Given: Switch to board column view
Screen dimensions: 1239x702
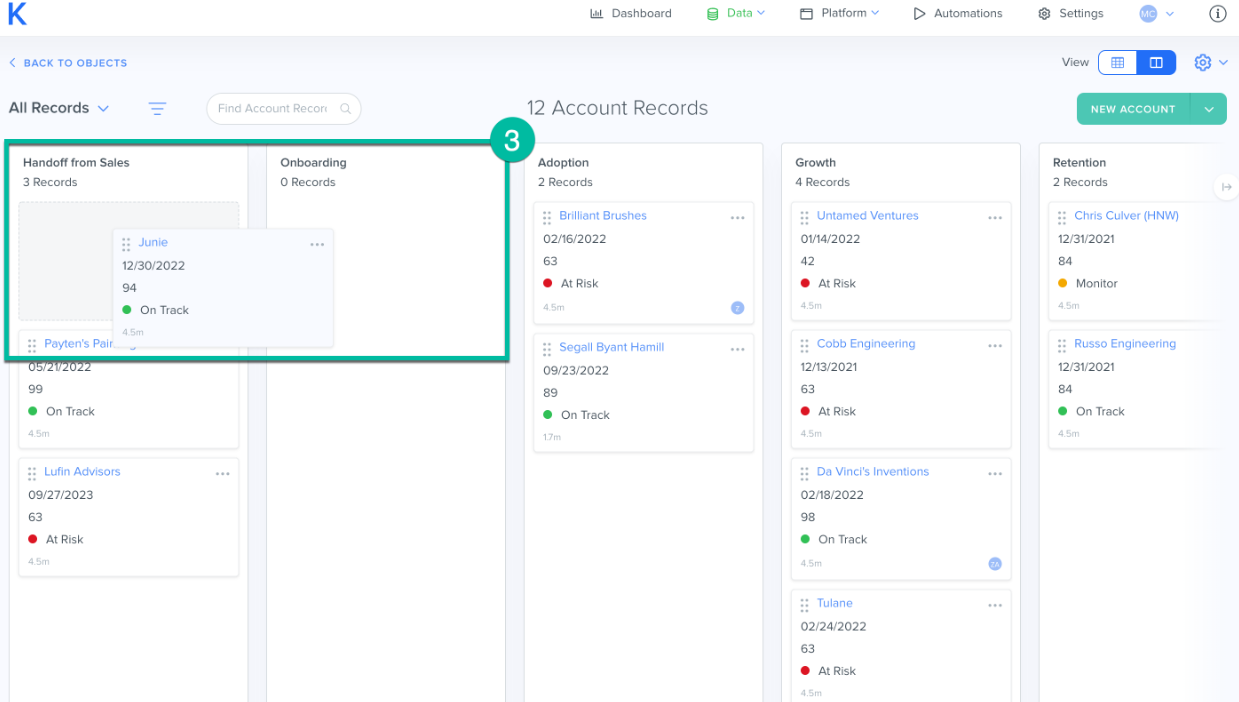Looking at the screenshot, I should [x=1156, y=62].
